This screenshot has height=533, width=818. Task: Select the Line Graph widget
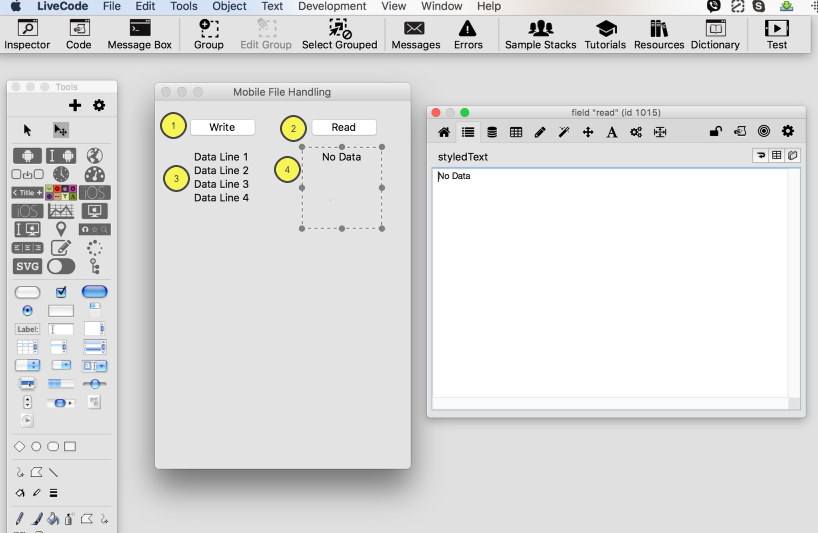pos(61,211)
